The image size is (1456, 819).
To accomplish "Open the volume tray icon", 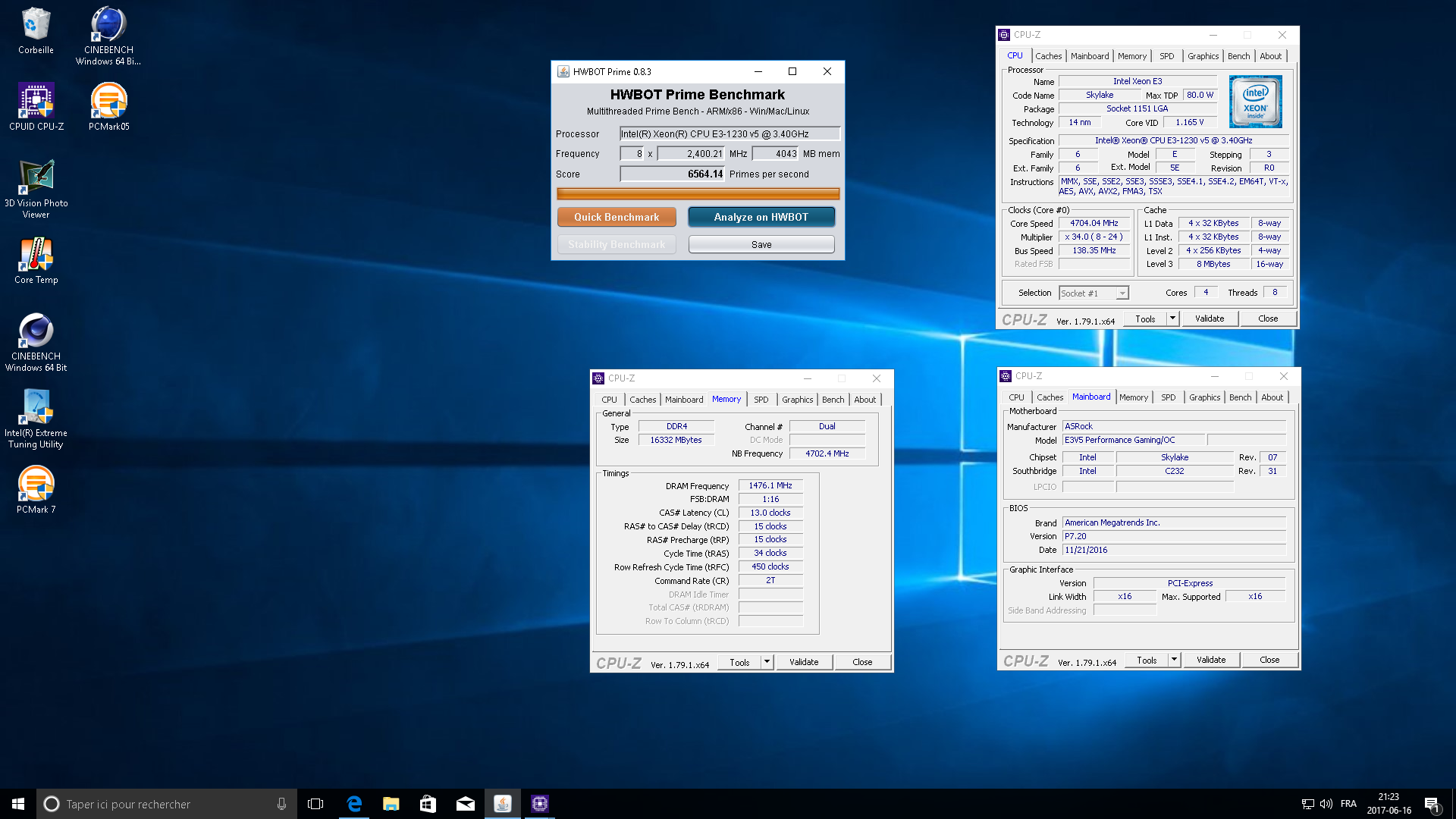I will (1326, 804).
